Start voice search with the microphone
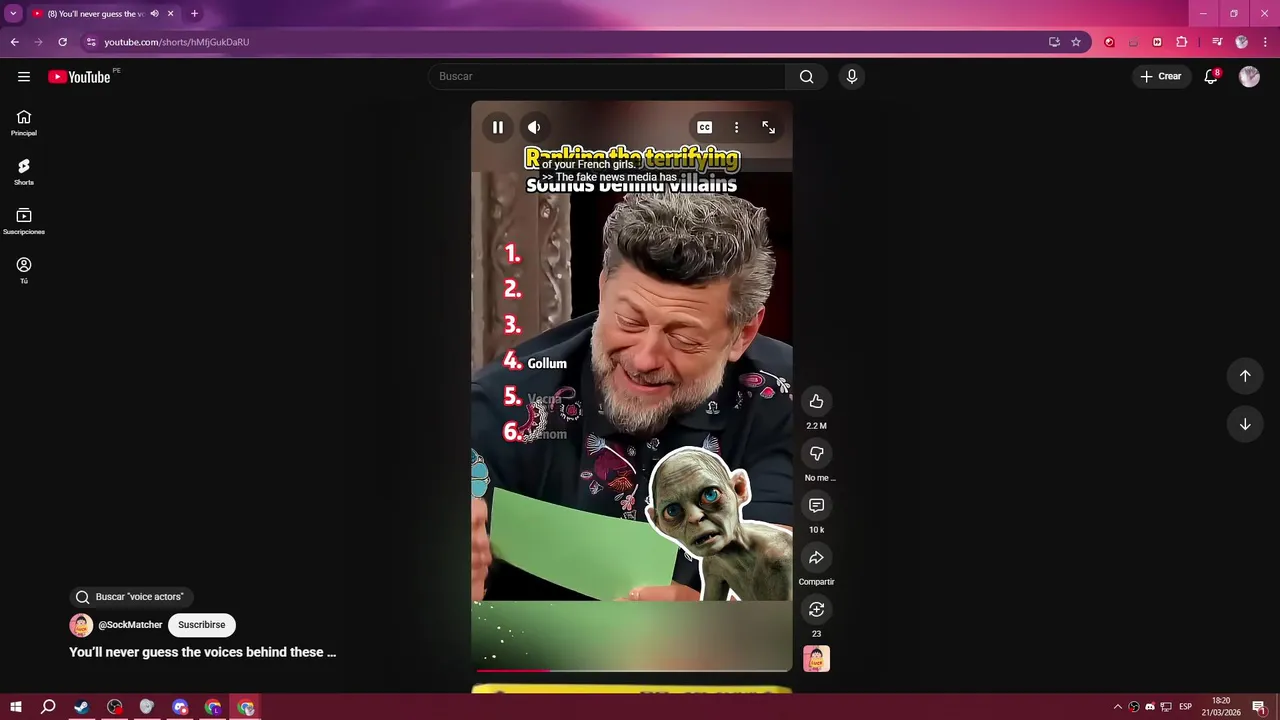 (x=852, y=77)
